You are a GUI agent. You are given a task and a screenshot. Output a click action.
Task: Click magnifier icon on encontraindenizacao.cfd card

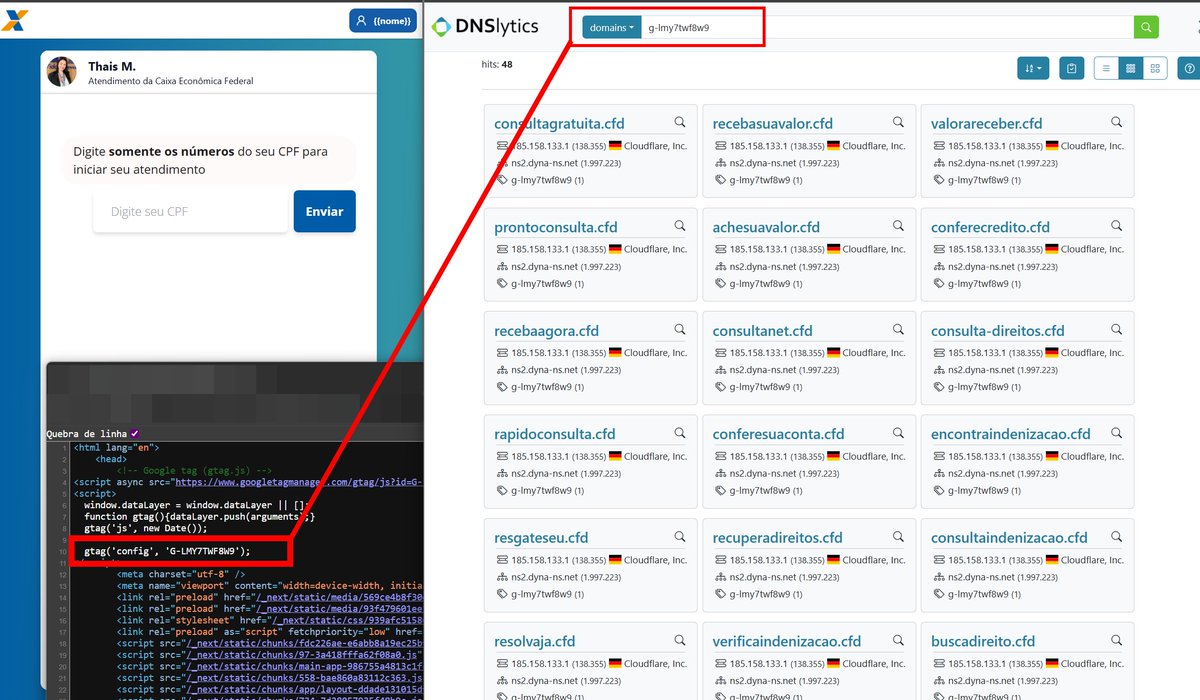pyautogui.click(x=1117, y=433)
